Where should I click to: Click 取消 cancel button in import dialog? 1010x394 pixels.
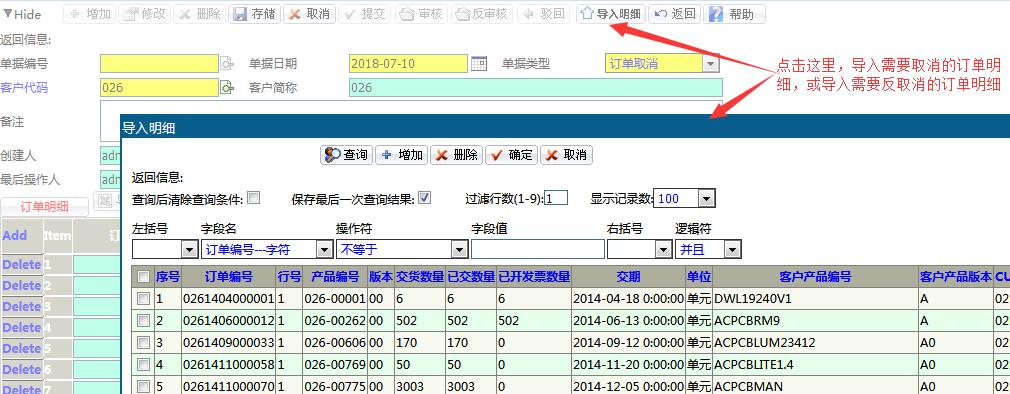(566, 155)
